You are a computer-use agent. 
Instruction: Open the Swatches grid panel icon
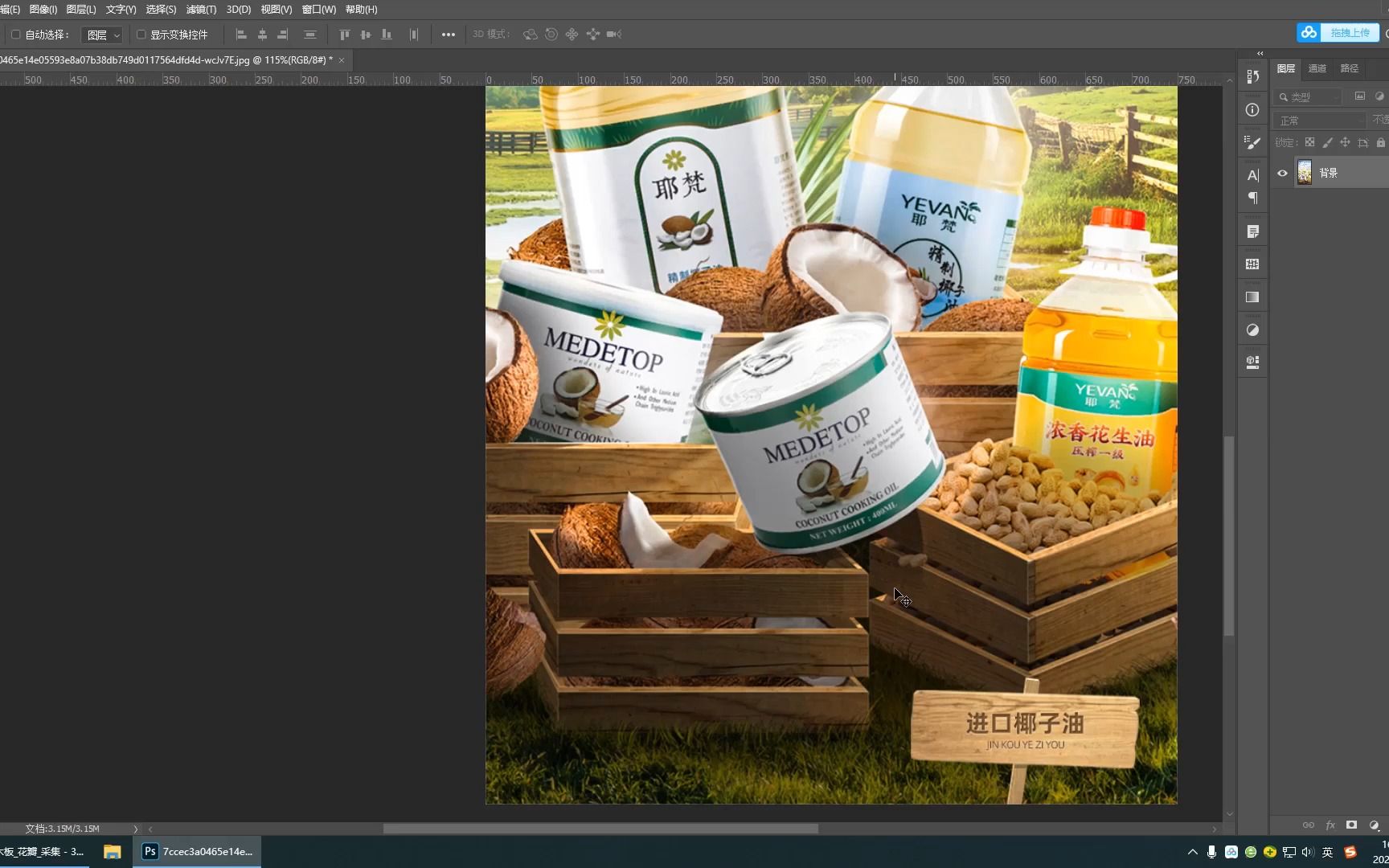[1252, 264]
